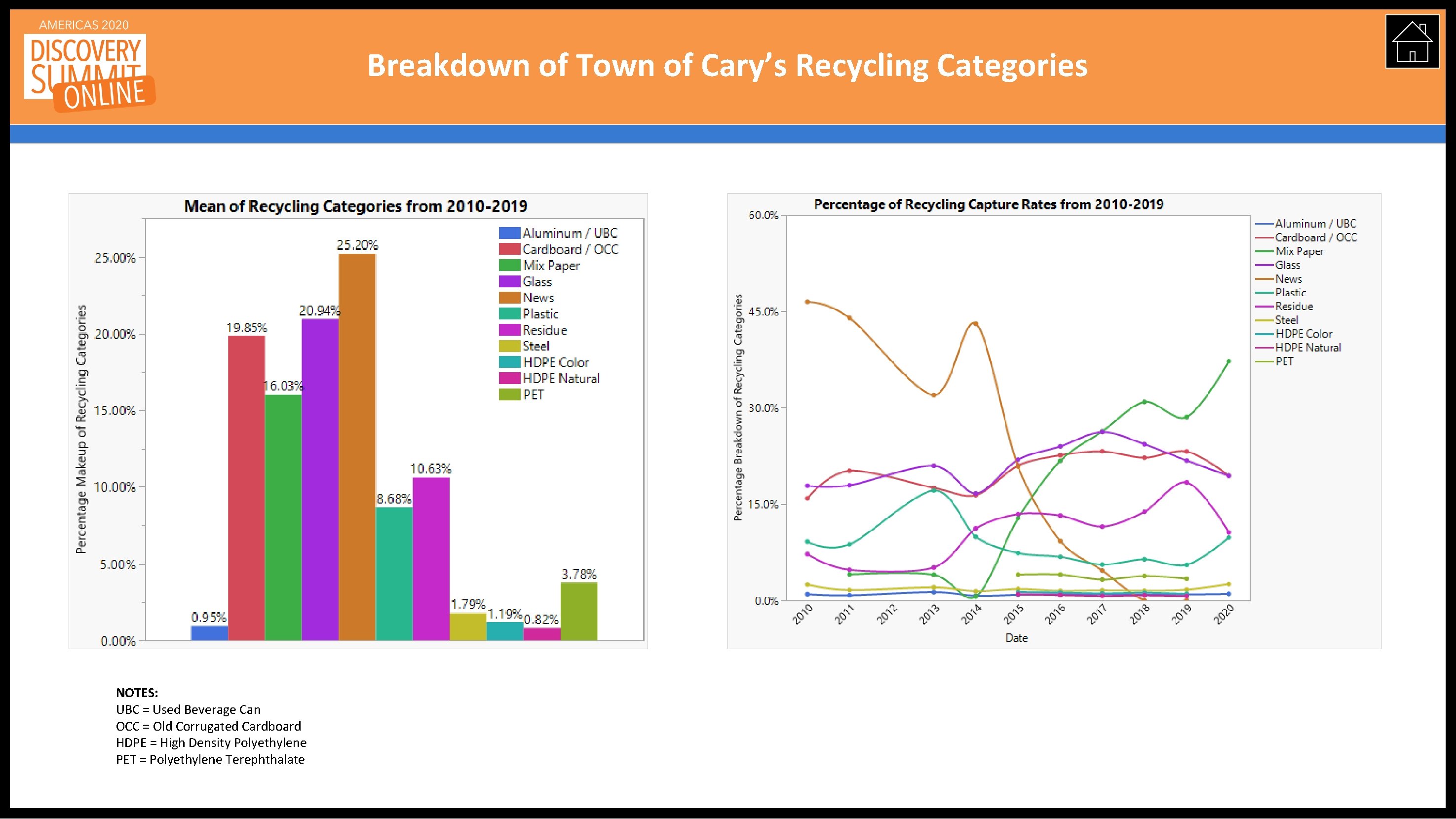Viewport: 1456px width, 819px height.
Task: Select the PET legend swatch
Action: [x=509, y=395]
